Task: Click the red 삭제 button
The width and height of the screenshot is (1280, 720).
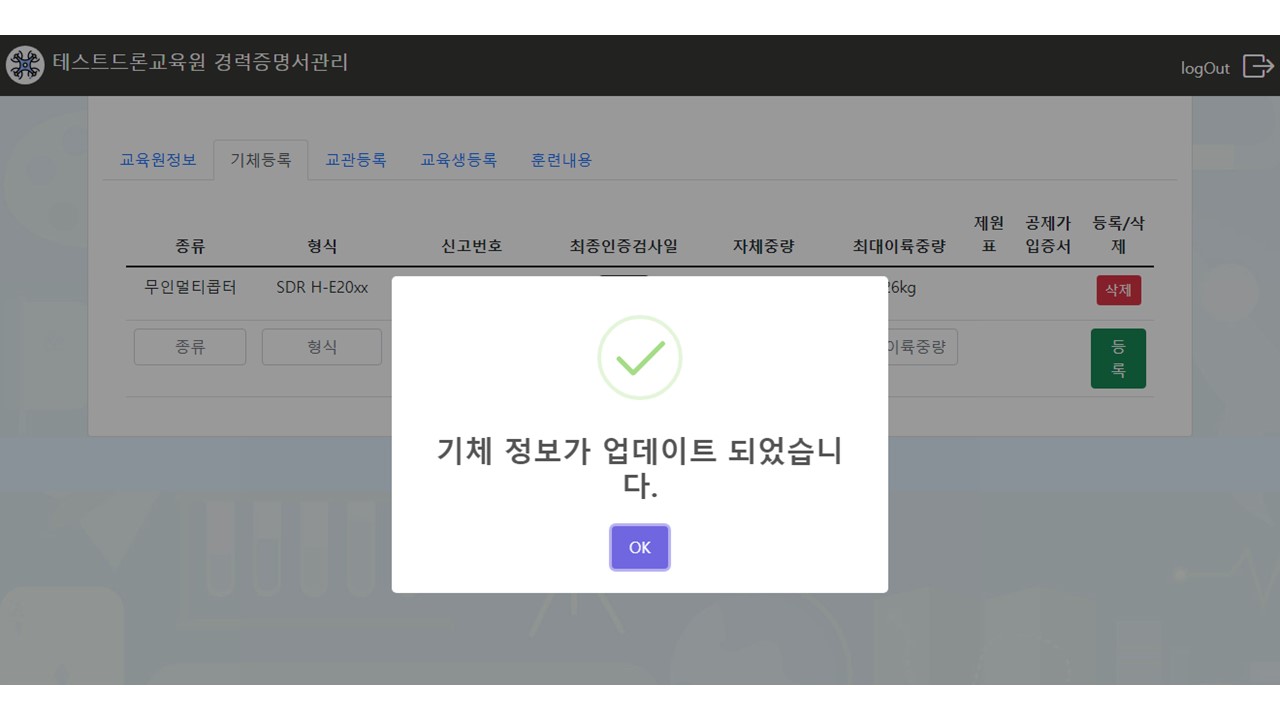Action: click(x=1118, y=290)
